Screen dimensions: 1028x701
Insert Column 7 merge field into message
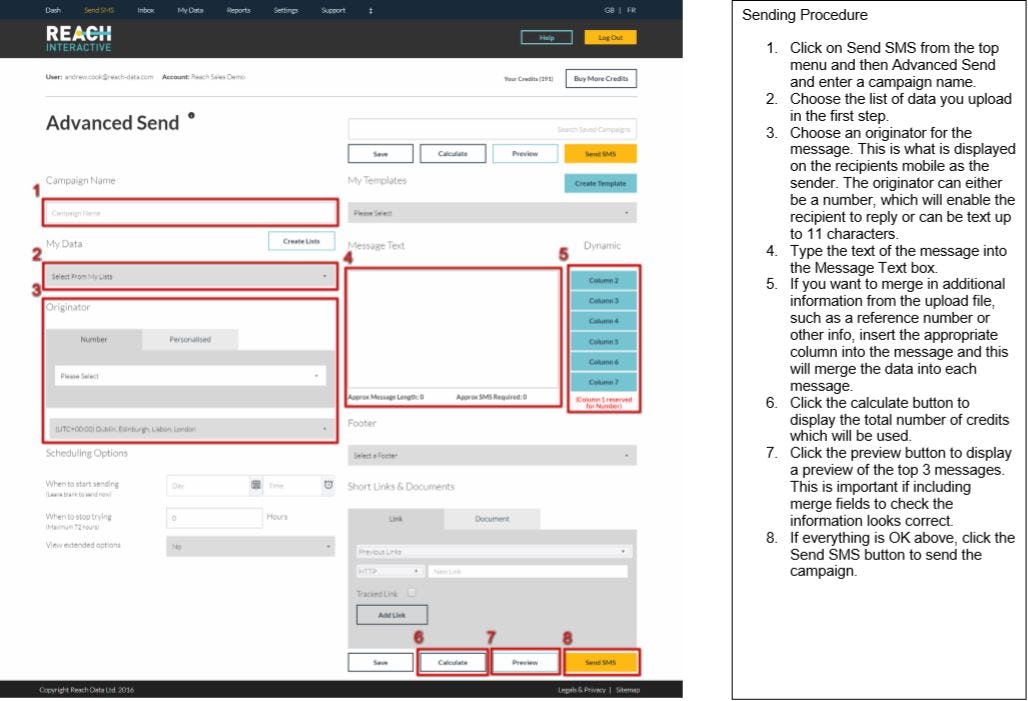tap(604, 381)
